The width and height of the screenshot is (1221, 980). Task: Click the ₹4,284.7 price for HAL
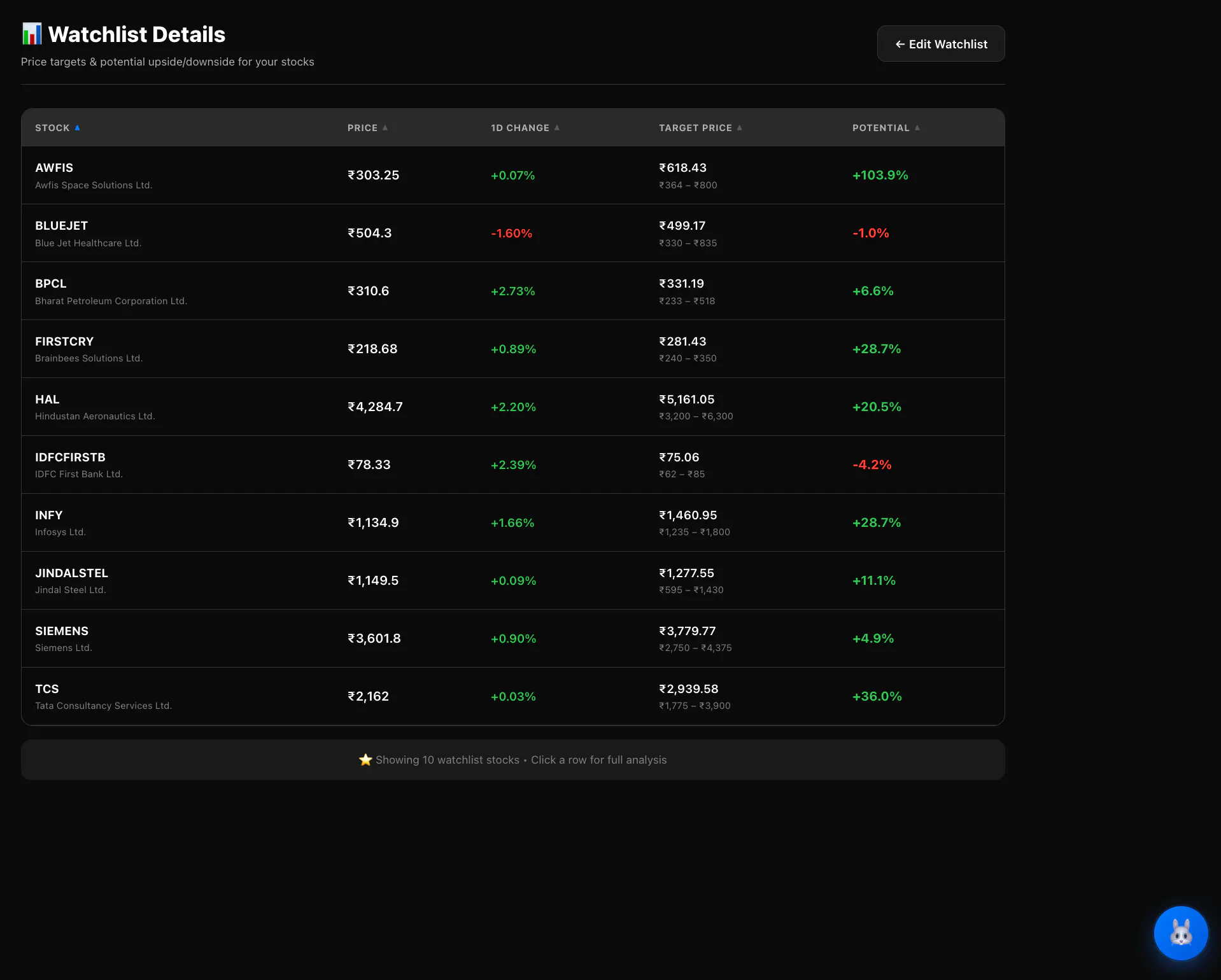(376, 407)
